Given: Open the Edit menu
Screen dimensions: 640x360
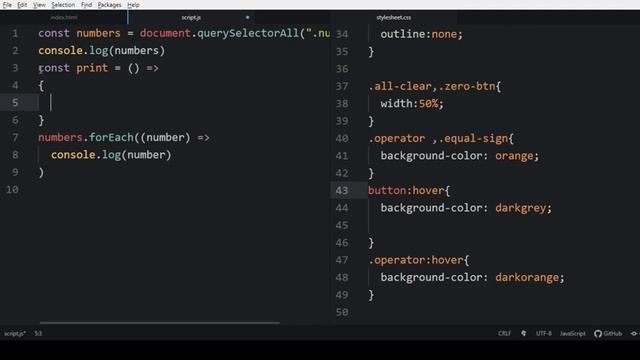Looking at the screenshot, I should pos(22,5).
